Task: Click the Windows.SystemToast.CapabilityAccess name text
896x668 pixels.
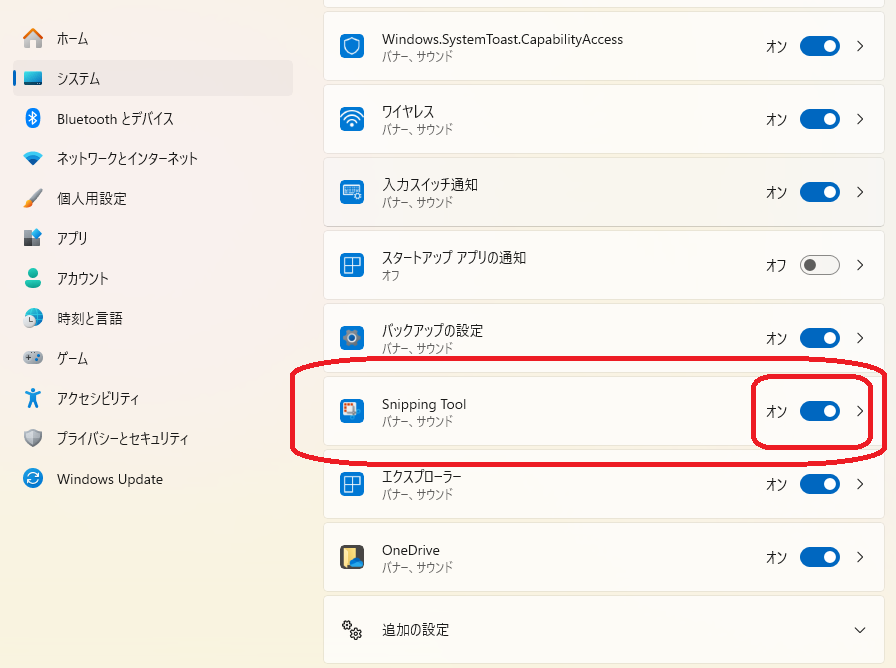Action: [502, 39]
